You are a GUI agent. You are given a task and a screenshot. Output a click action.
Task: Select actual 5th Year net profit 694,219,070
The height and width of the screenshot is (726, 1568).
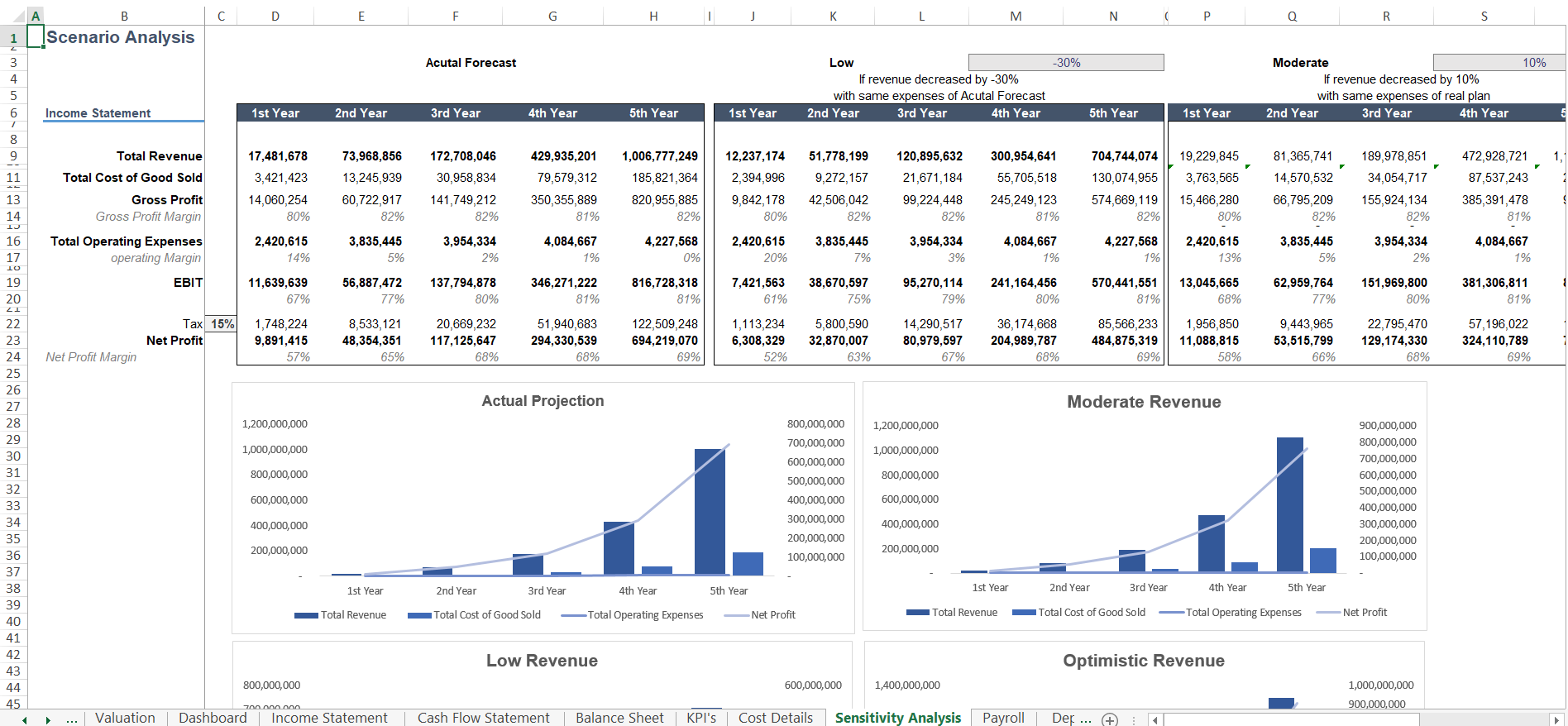click(x=664, y=341)
